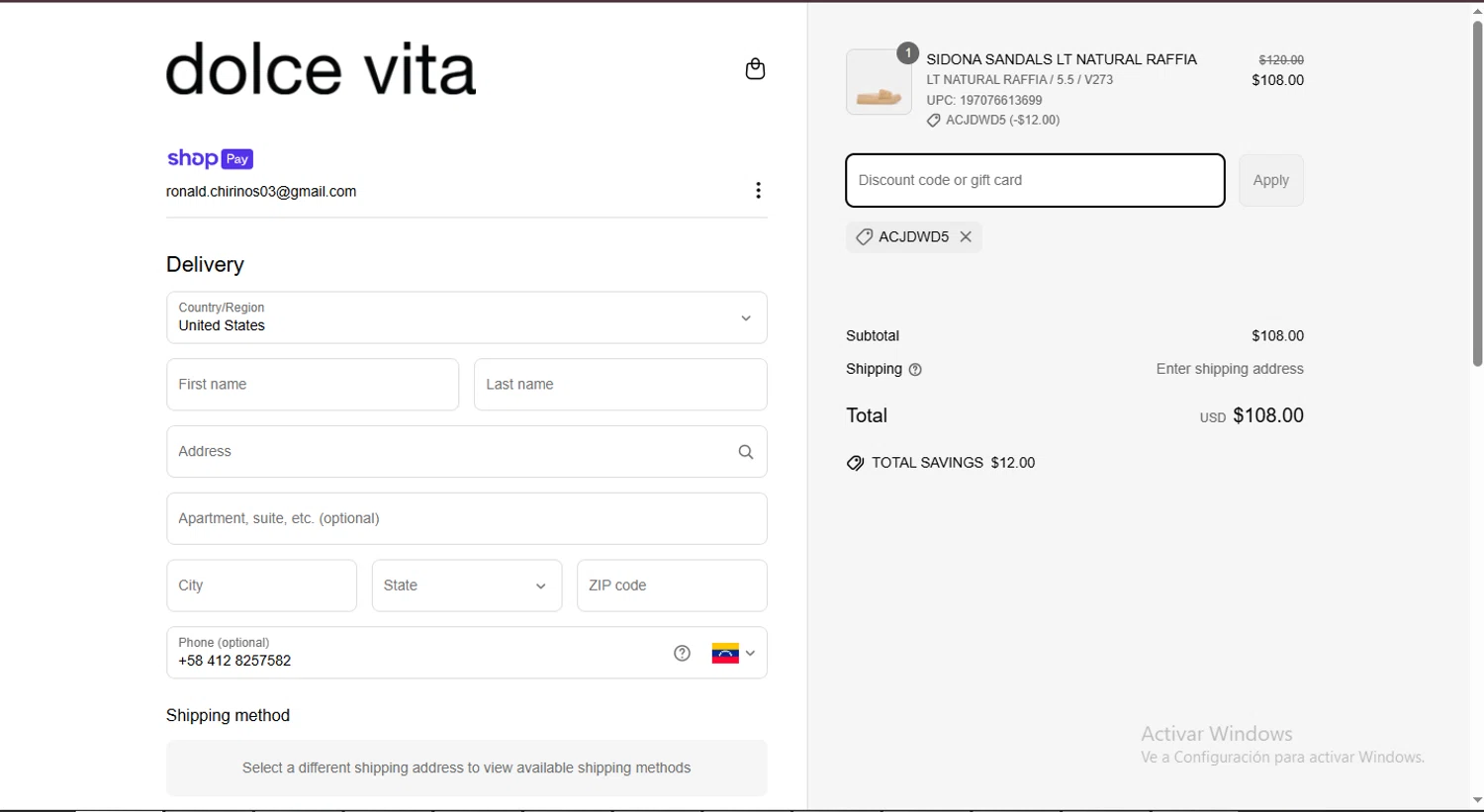Click the address search magnifier icon
1484x812 pixels.
(x=746, y=452)
